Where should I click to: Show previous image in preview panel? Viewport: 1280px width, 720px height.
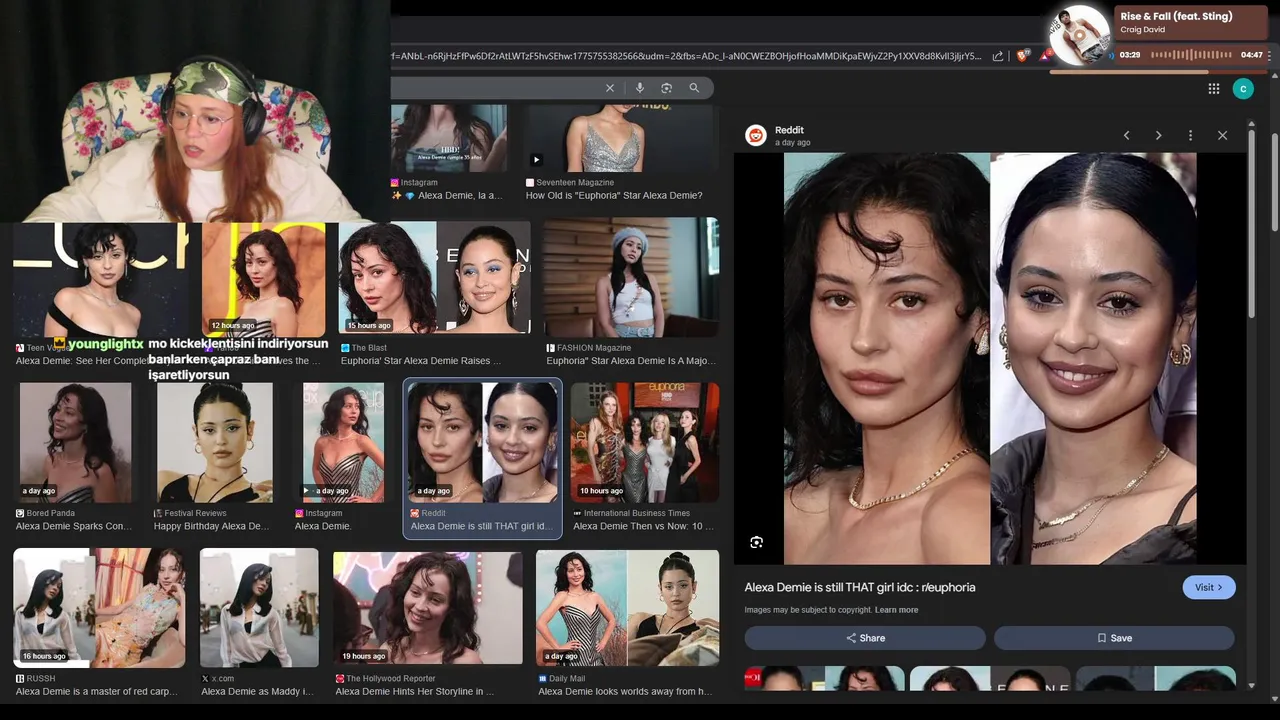click(1127, 135)
